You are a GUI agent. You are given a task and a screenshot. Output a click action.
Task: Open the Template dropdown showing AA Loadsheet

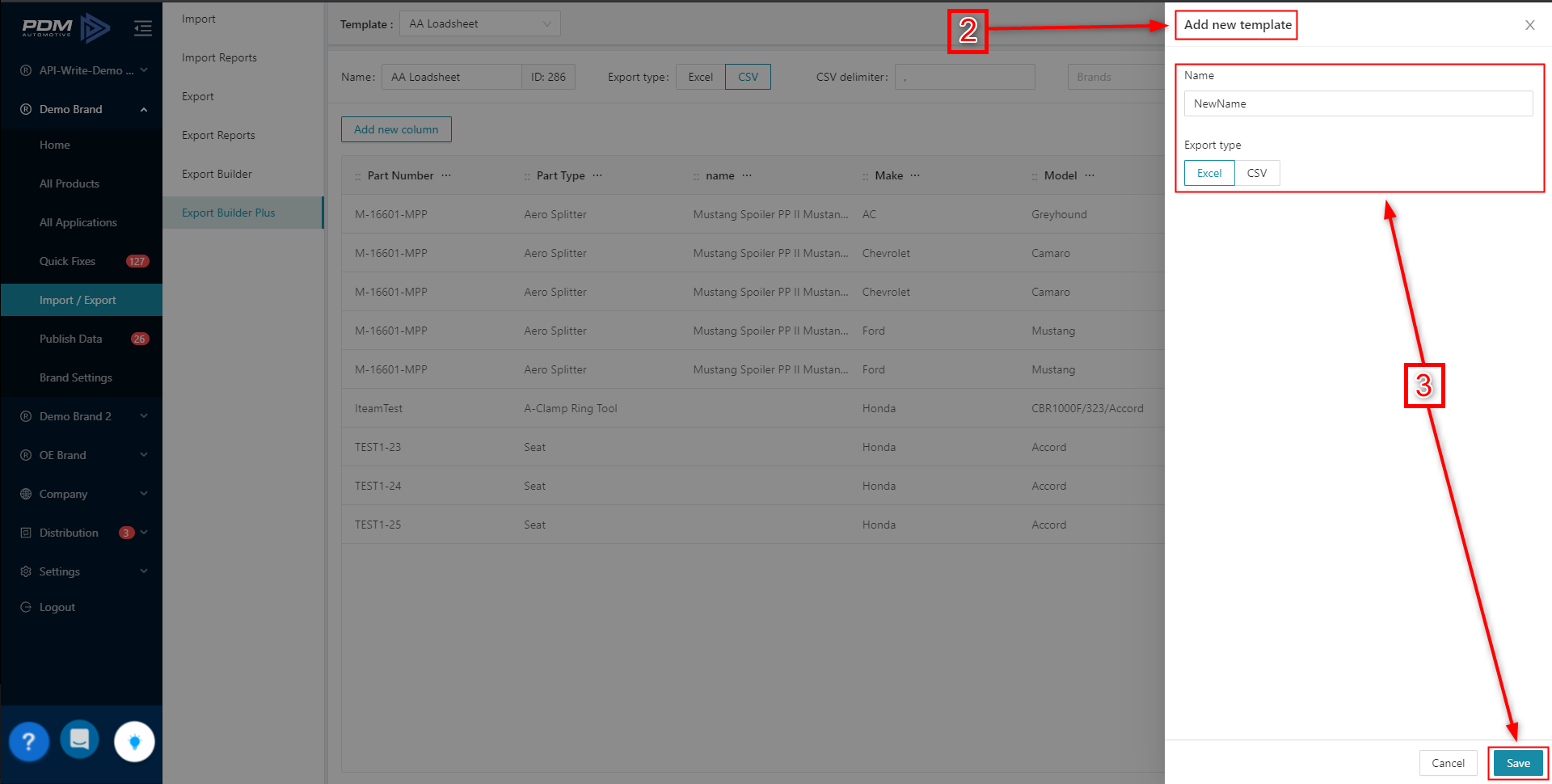(x=480, y=23)
